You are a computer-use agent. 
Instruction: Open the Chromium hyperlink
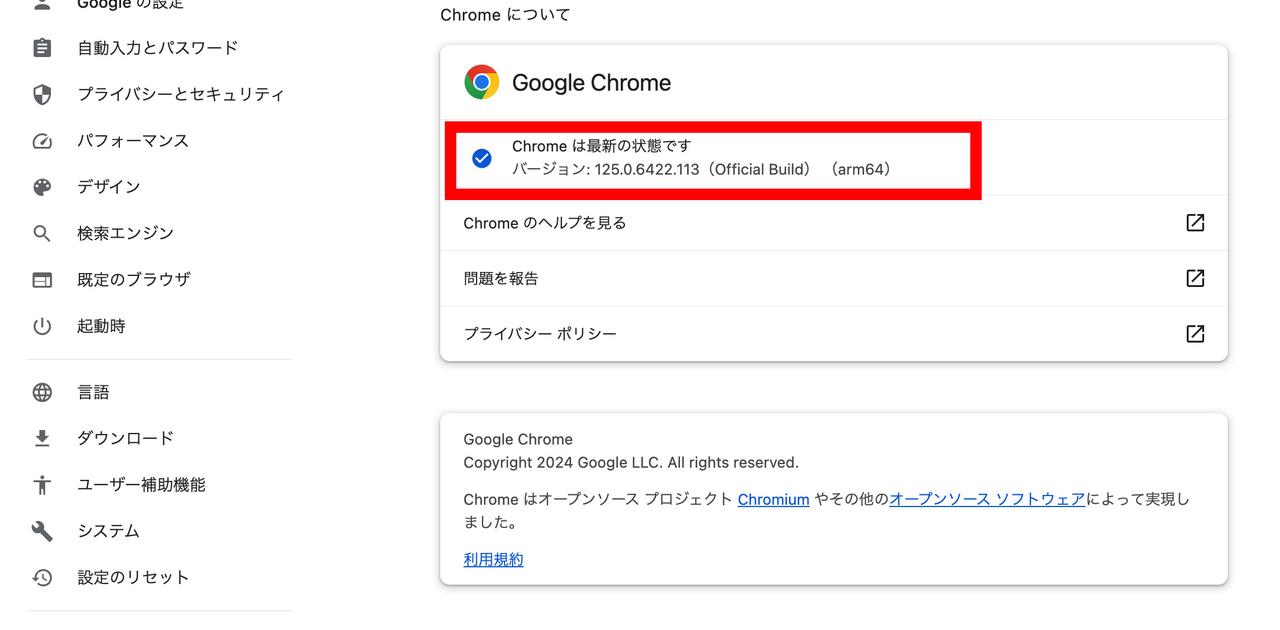(x=773, y=499)
